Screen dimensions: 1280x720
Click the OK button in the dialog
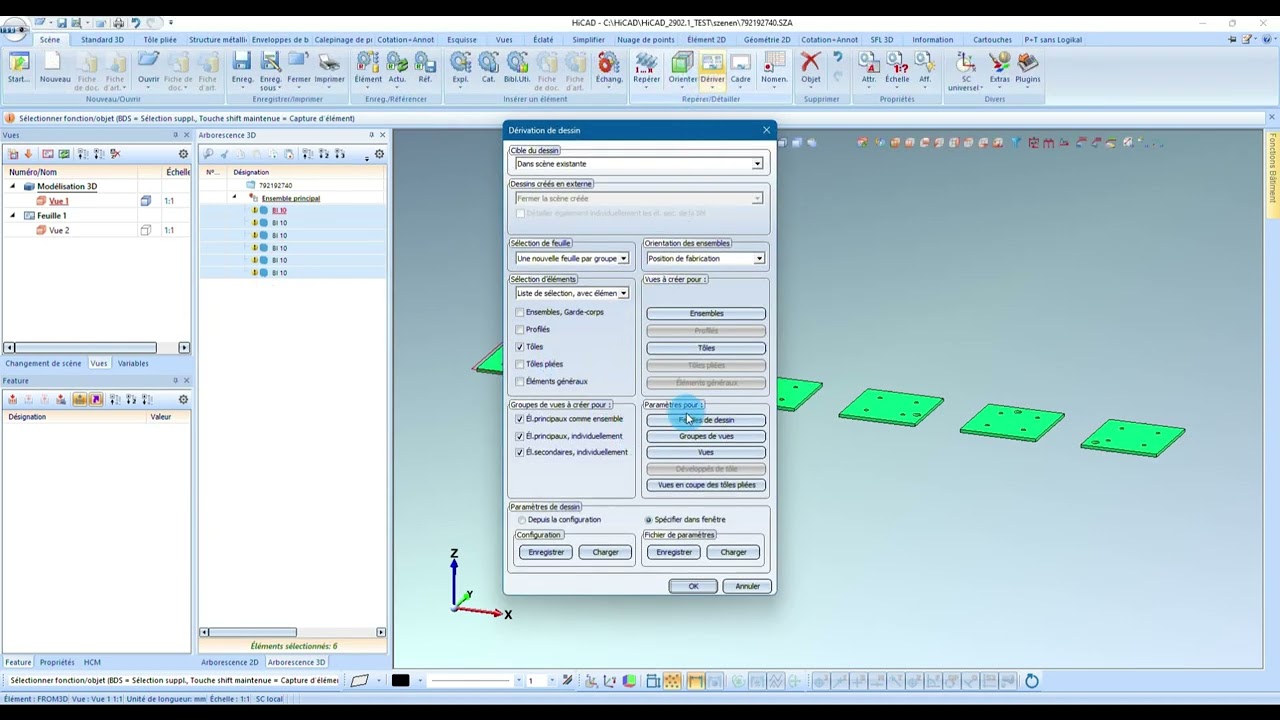[x=693, y=587]
